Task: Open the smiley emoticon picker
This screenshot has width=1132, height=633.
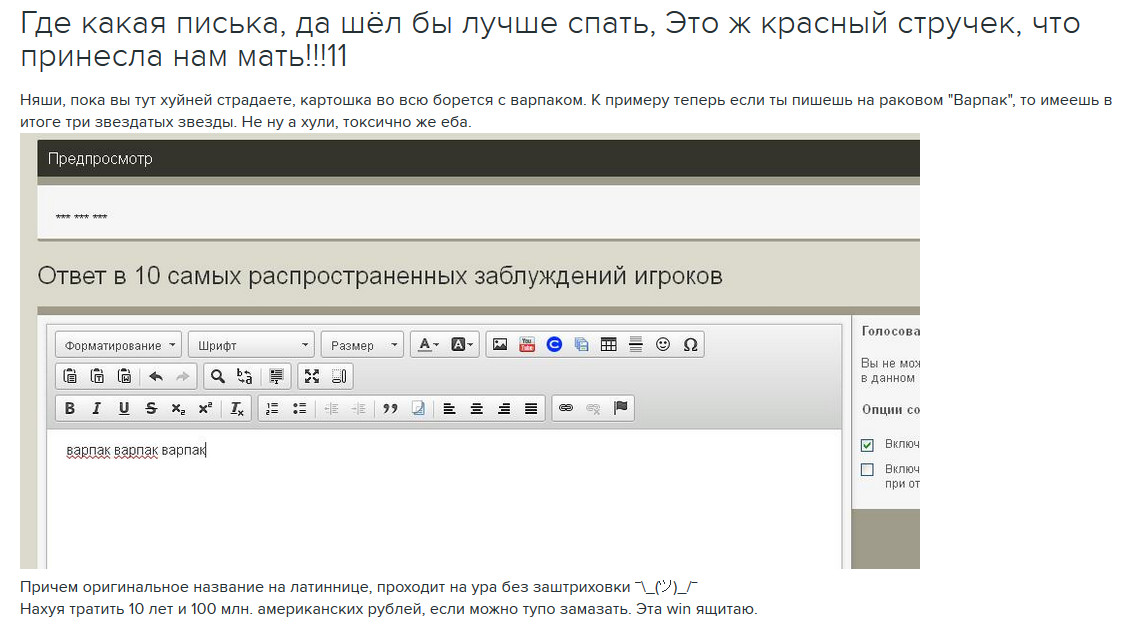Action: (x=663, y=344)
